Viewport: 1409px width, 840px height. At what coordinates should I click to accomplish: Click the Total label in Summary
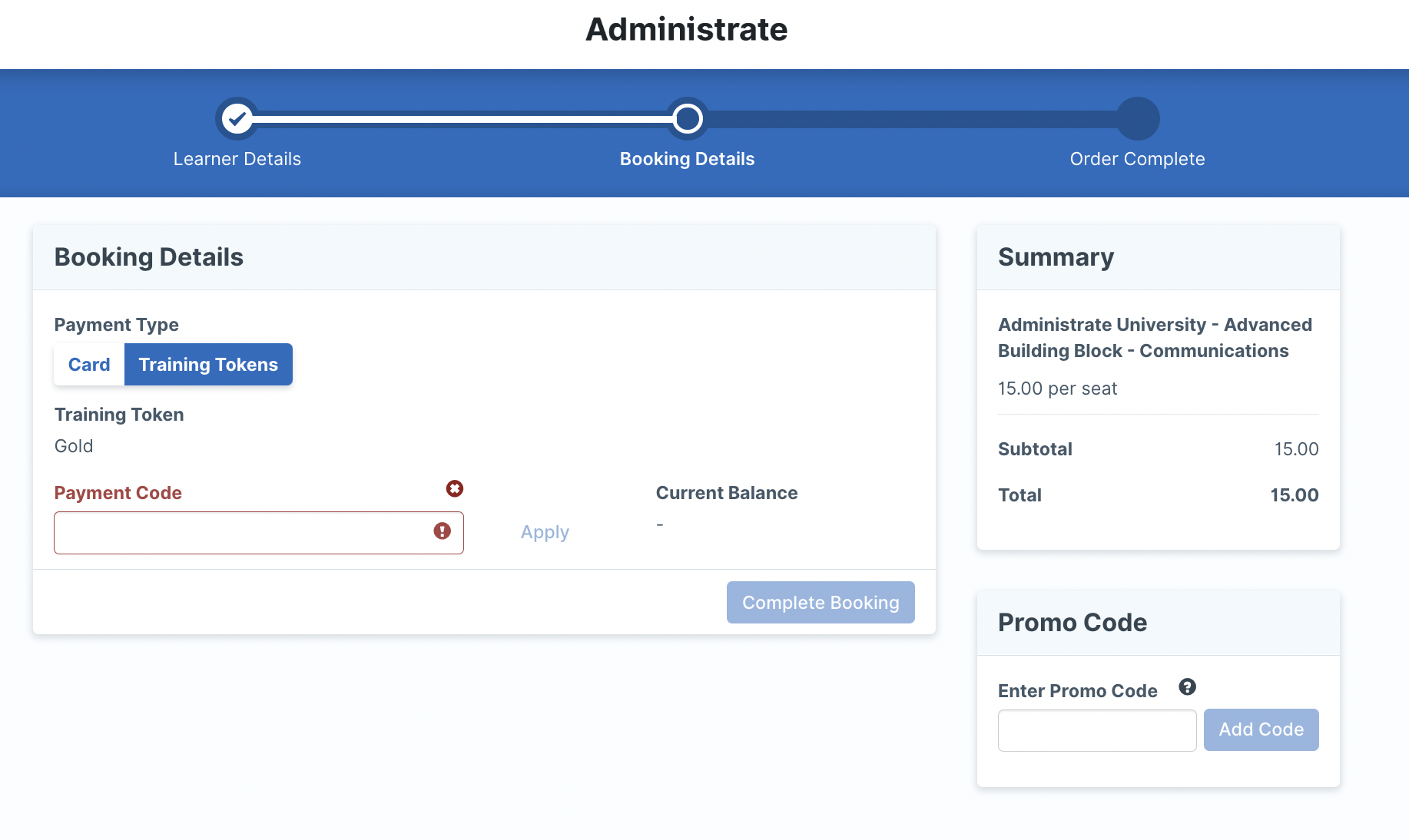point(1019,495)
